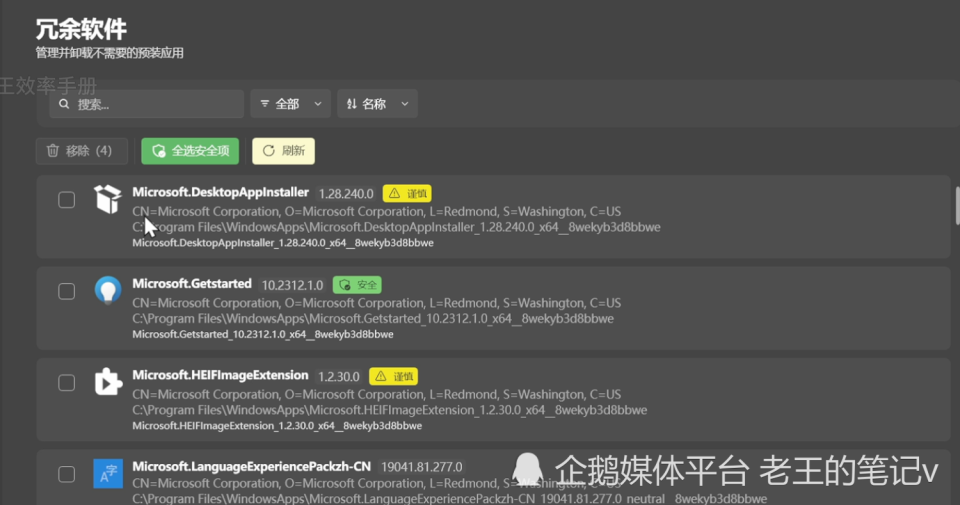Image resolution: width=960 pixels, height=505 pixels.
Task: Click version number 1.2.30.0
Action: coord(339,376)
